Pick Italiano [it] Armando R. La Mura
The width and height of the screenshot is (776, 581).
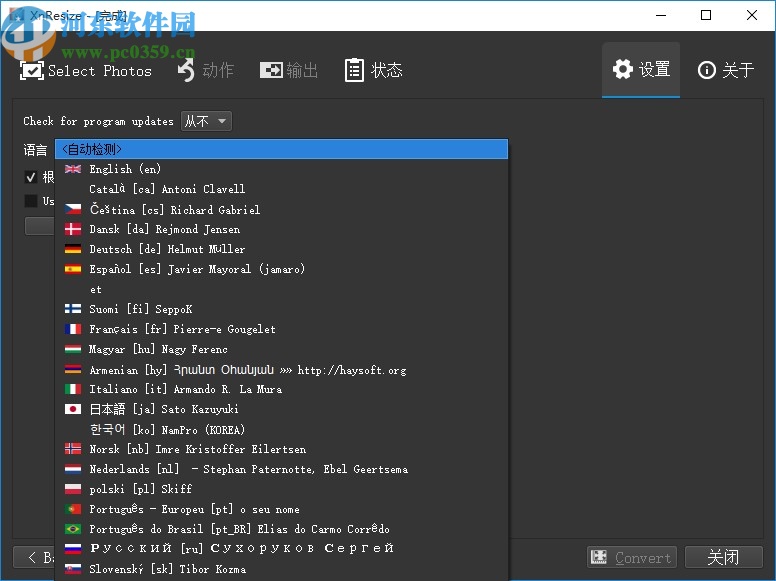coord(281,389)
